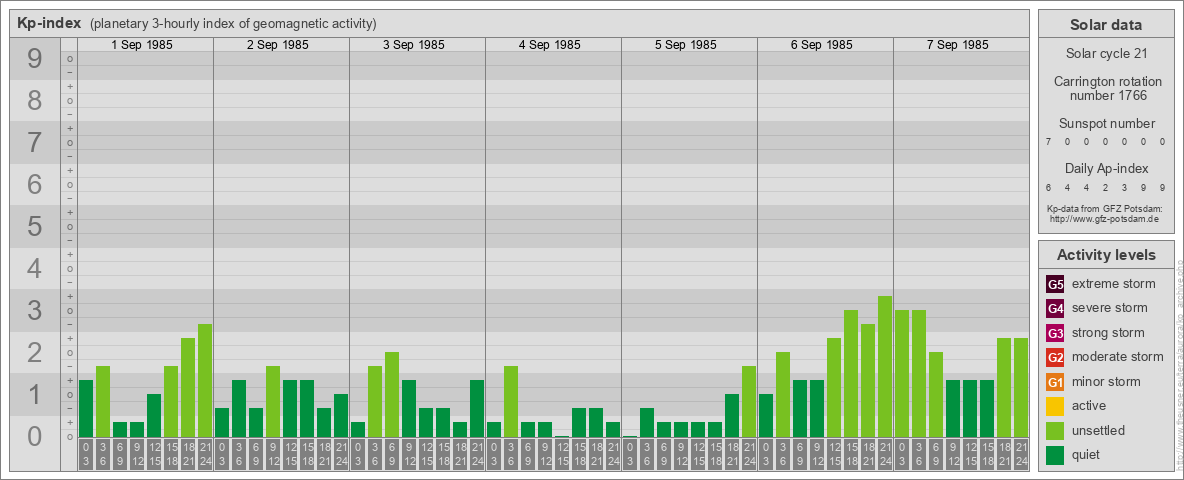The image size is (1184, 480).
Task: Click the 7 Sep 0-3 bar
Action: click(x=902, y=374)
